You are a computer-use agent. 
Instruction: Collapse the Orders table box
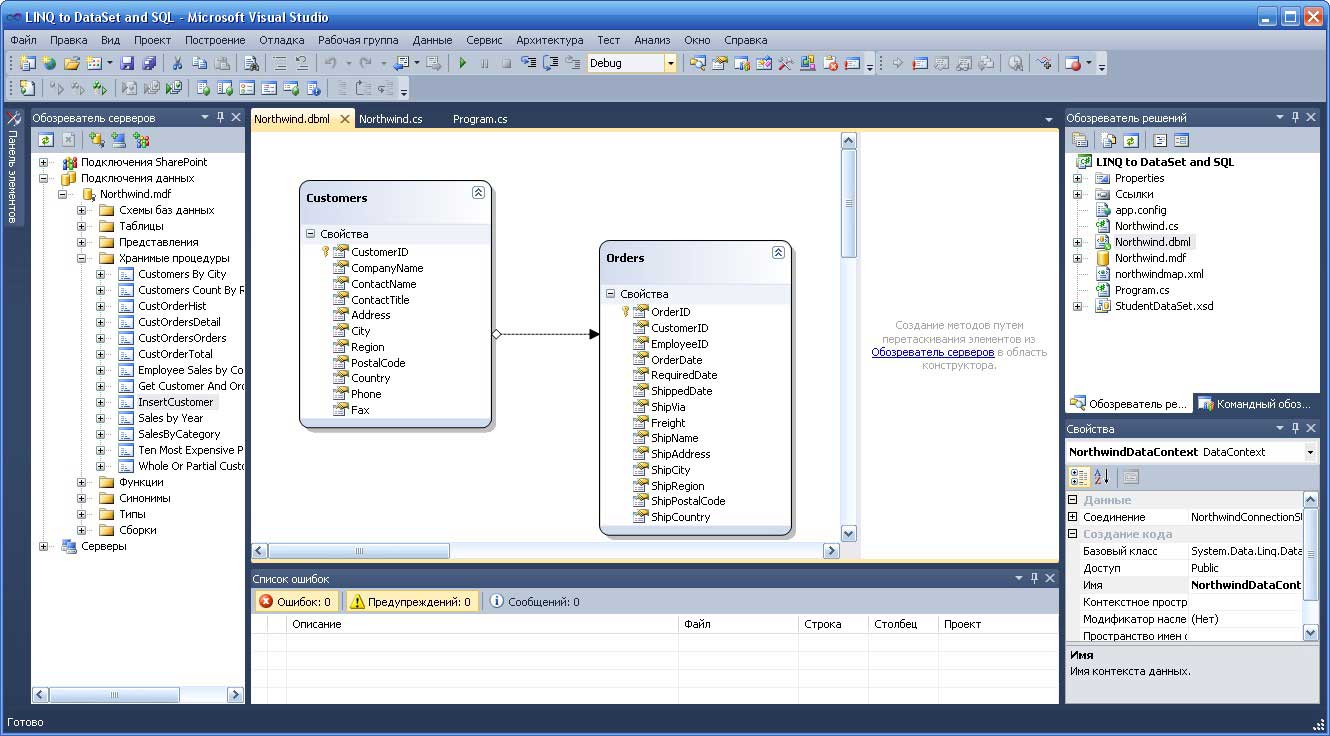[778, 252]
